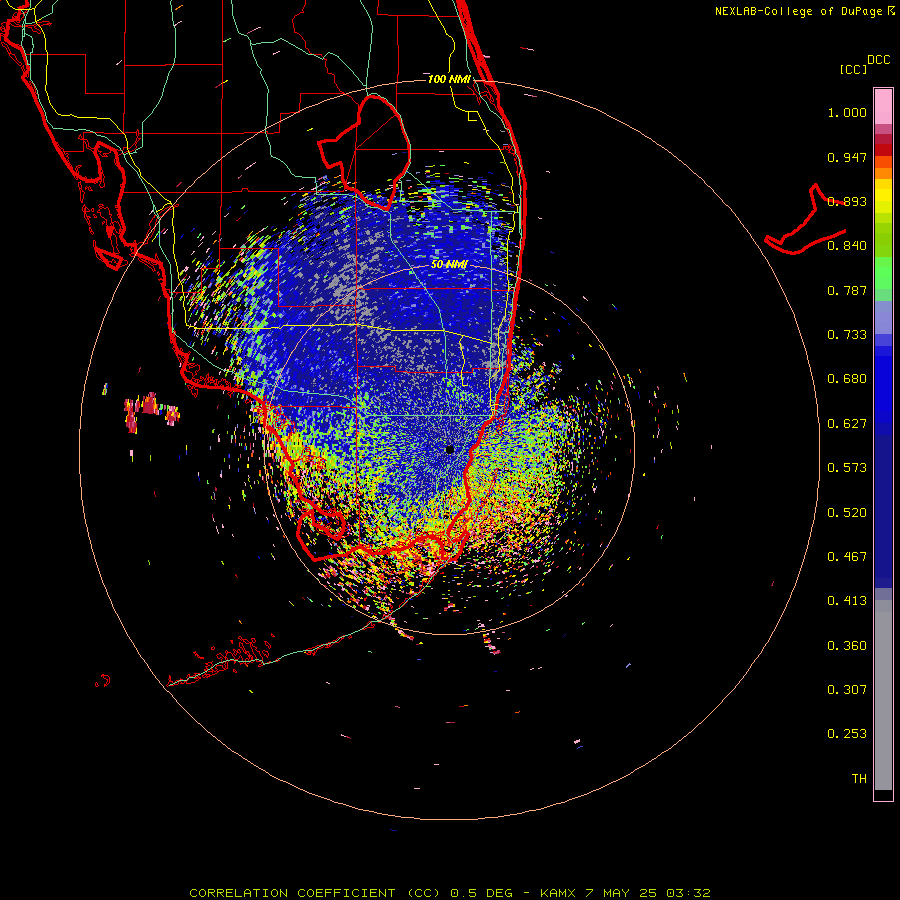Click the TH threshold label
This screenshot has height=900, width=900.
click(859, 779)
